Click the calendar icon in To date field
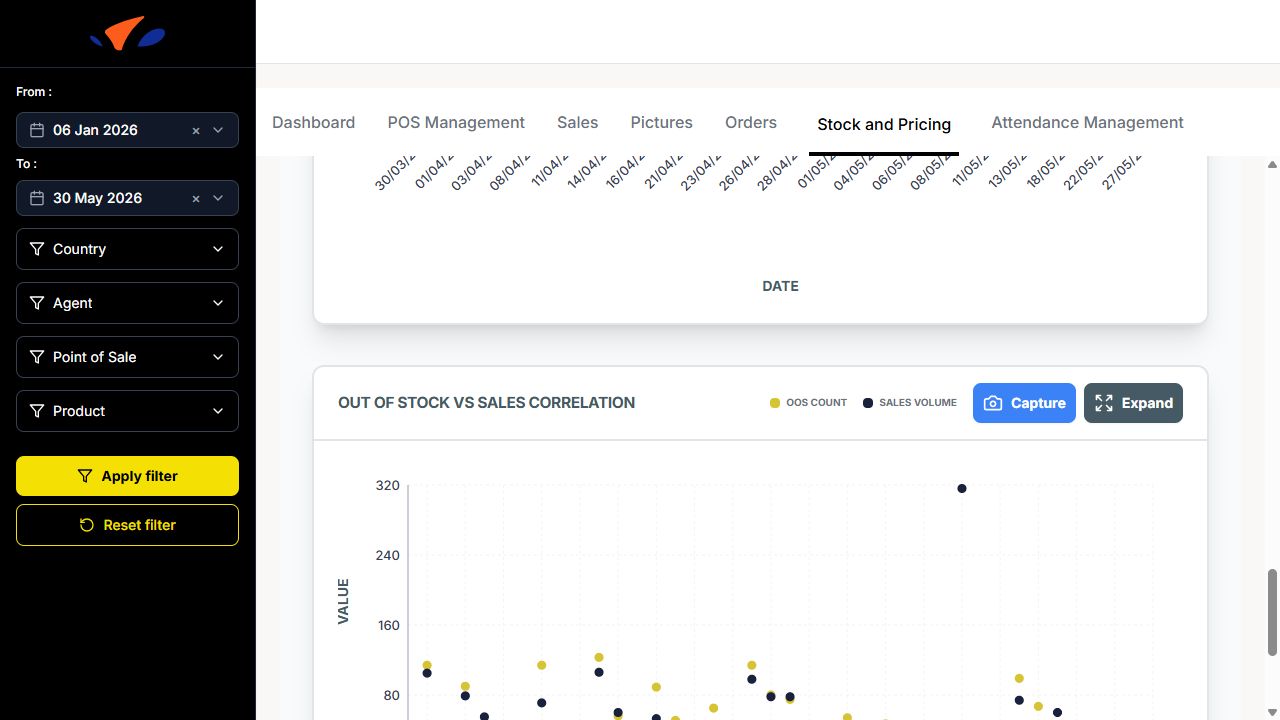Viewport: 1280px width, 720px height. point(37,198)
